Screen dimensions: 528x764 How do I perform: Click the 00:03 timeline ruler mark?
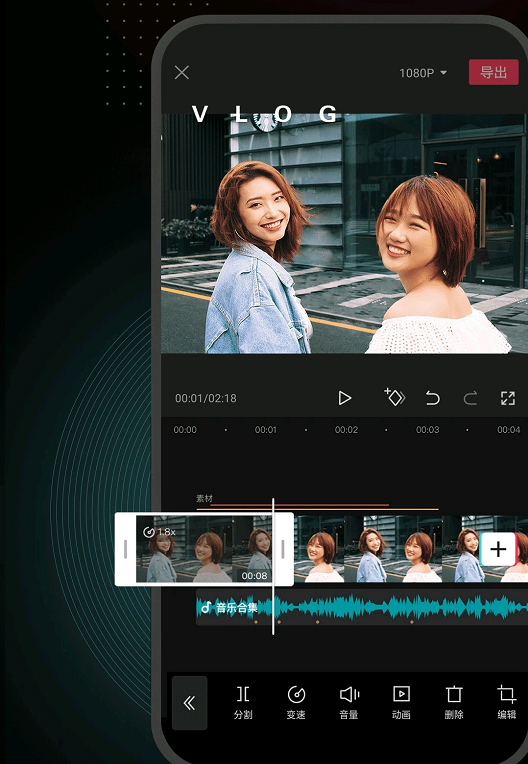coord(427,430)
